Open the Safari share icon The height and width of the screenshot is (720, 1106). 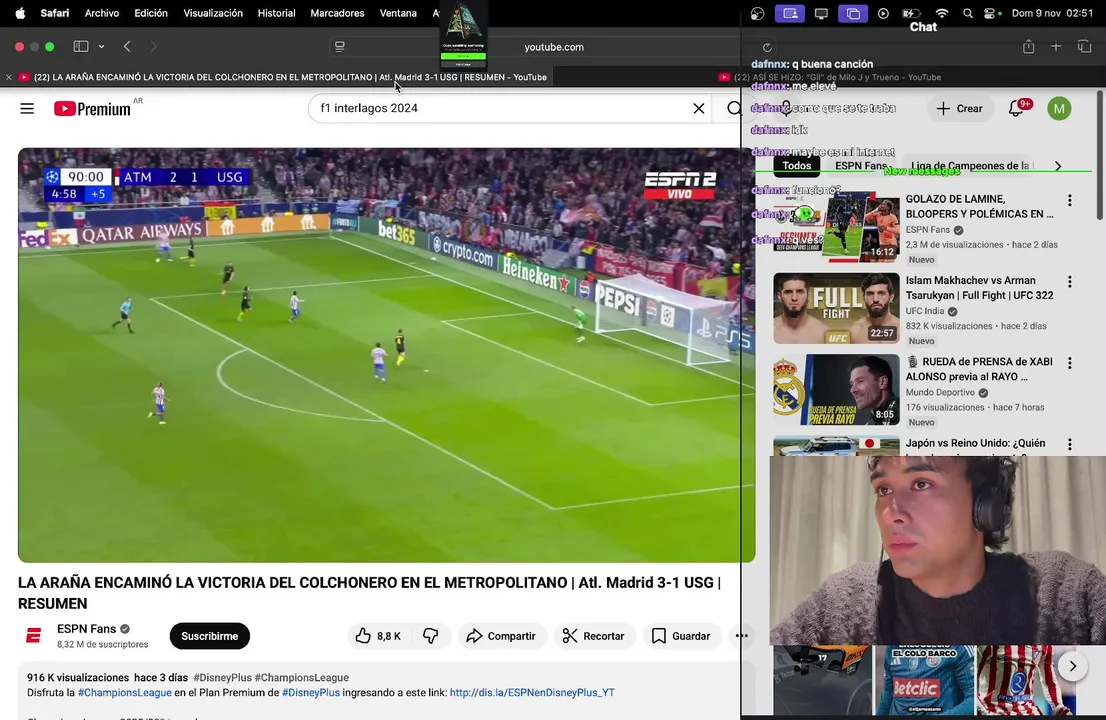[1028, 47]
